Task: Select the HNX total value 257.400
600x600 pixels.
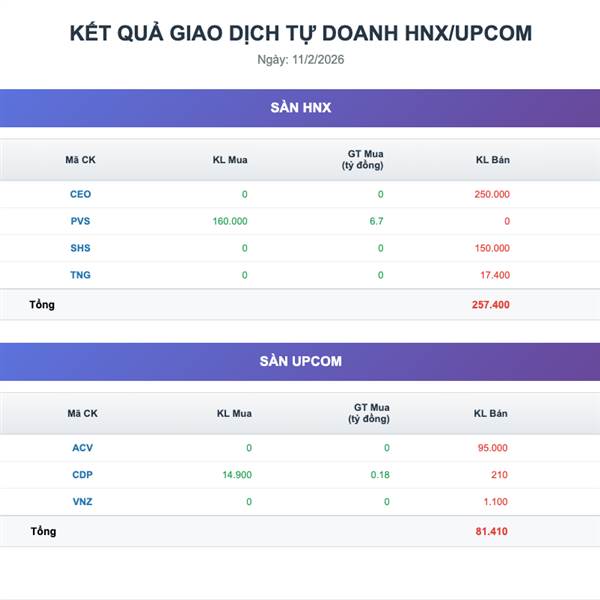Action: click(491, 305)
